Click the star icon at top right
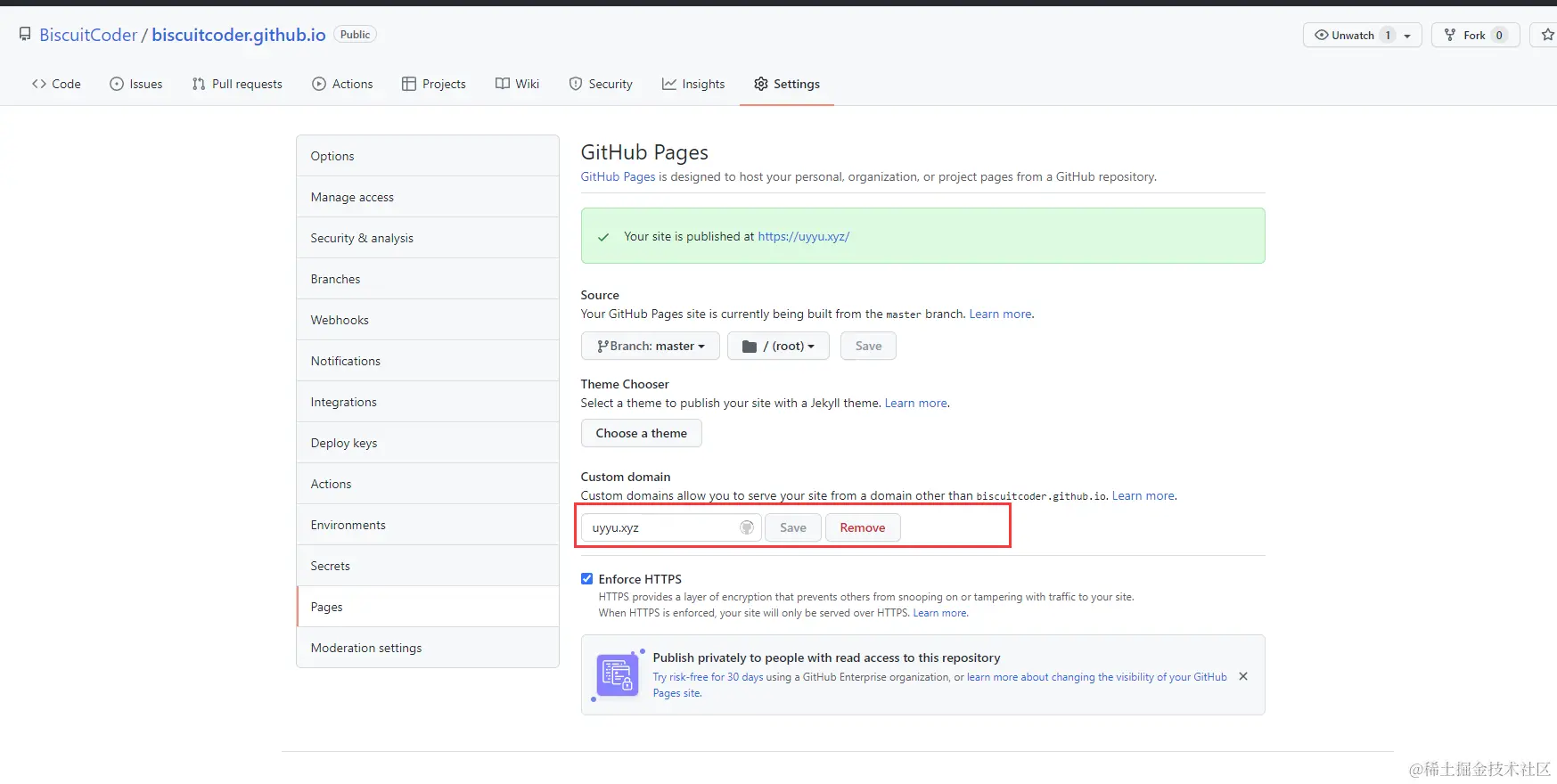 (1548, 35)
